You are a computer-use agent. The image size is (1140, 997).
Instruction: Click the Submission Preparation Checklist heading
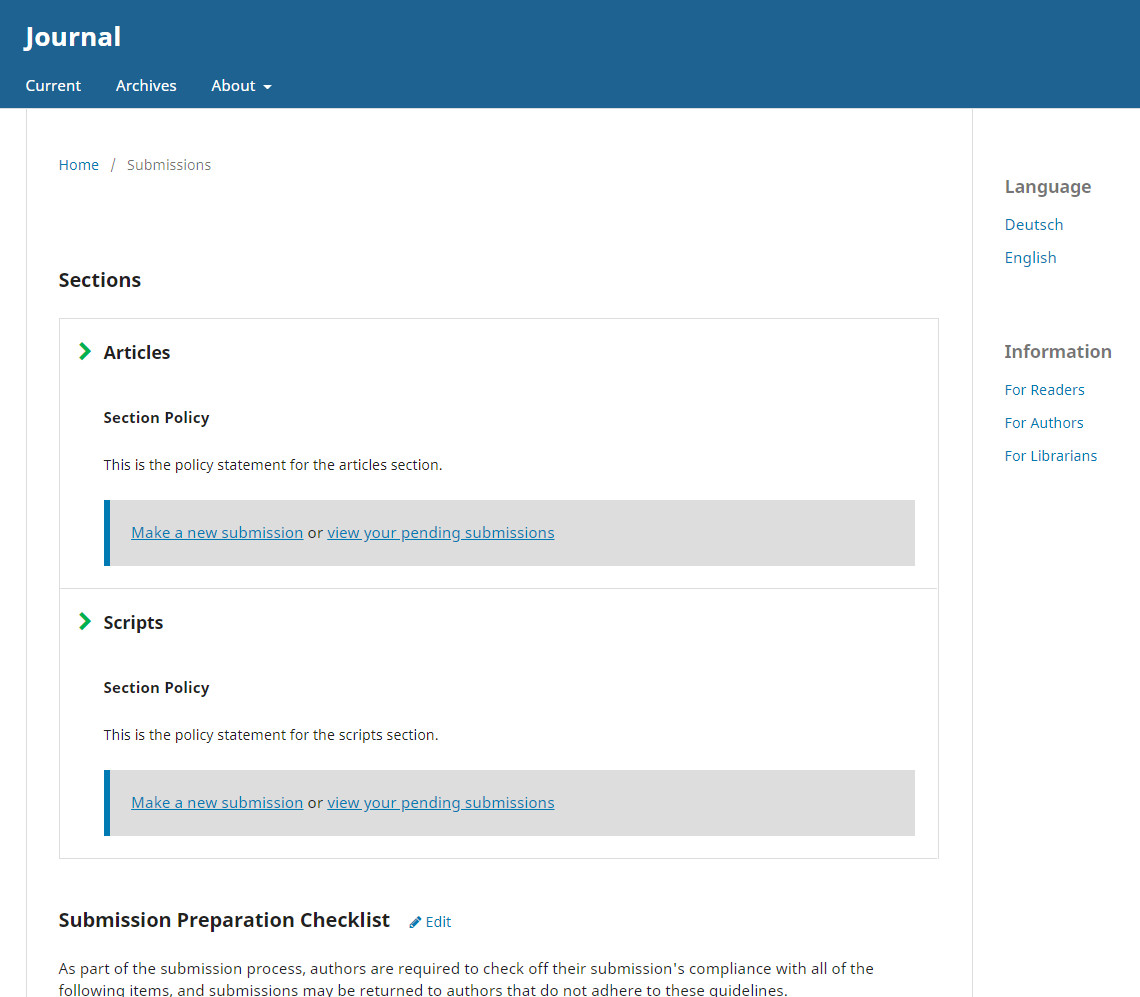[x=224, y=921]
